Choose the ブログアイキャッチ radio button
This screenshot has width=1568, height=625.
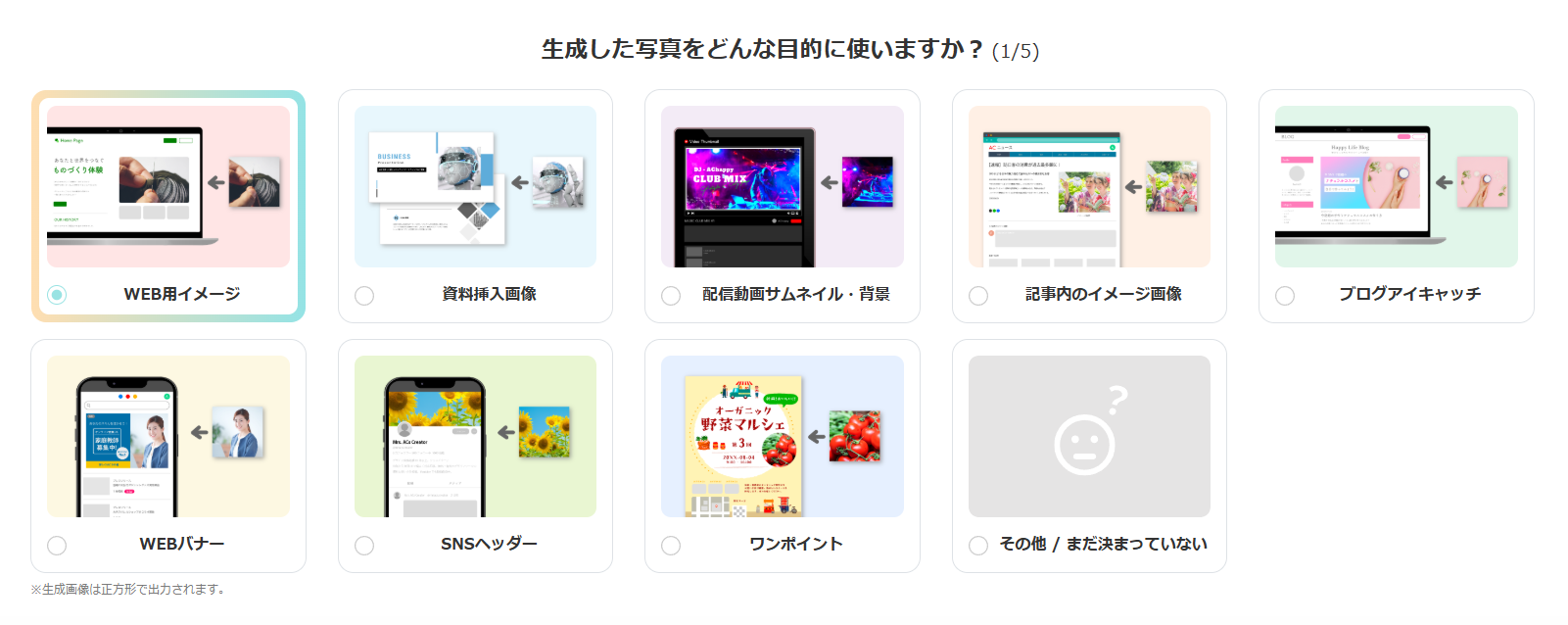[1285, 296]
